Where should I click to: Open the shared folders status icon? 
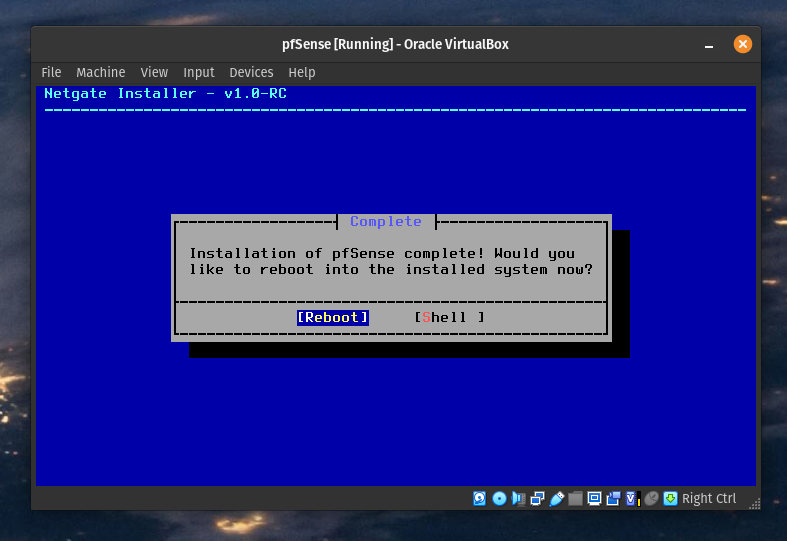pyautogui.click(x=575, y=498)
